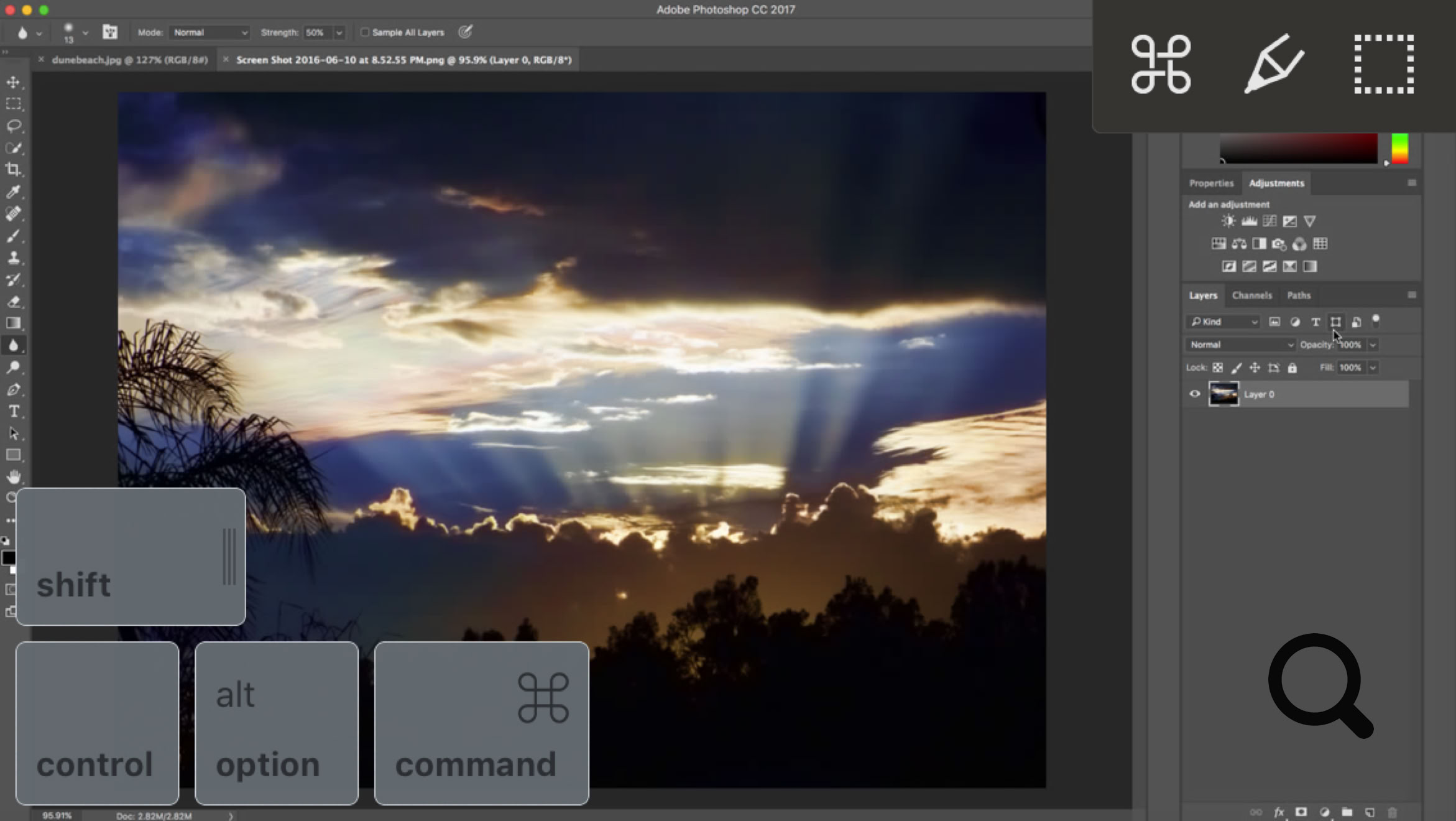Add a Brightness/Contrast adjustment layer

(x=1228, y=221)
